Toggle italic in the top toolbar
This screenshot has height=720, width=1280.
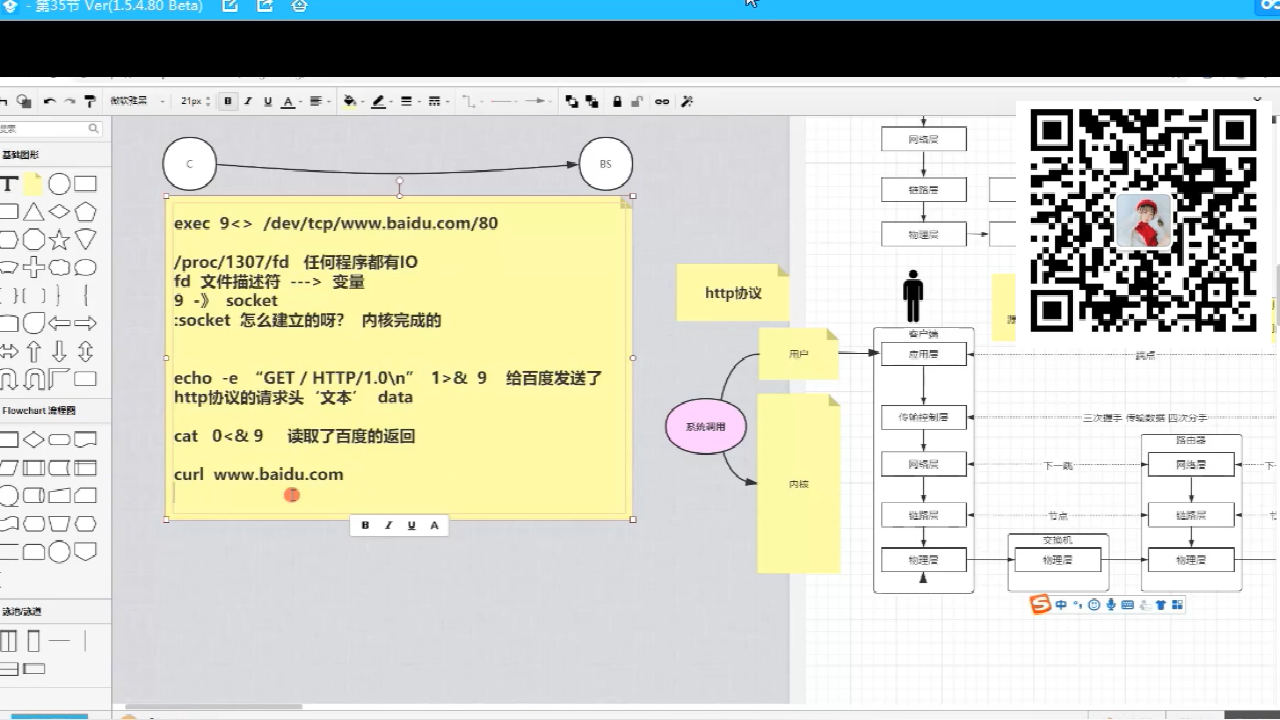point(249,101)
